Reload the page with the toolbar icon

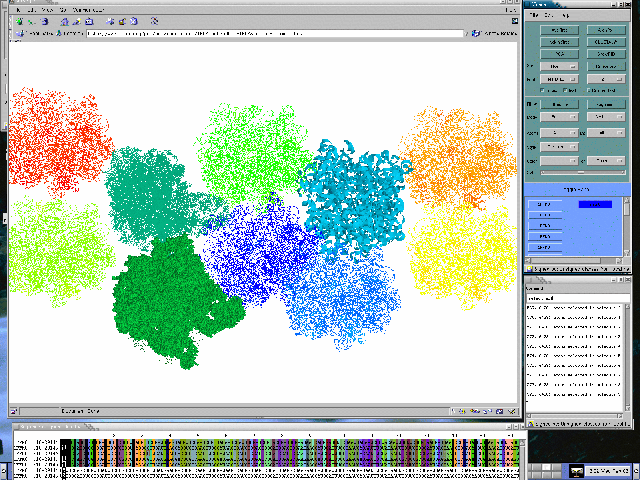(x=44, y=20)
